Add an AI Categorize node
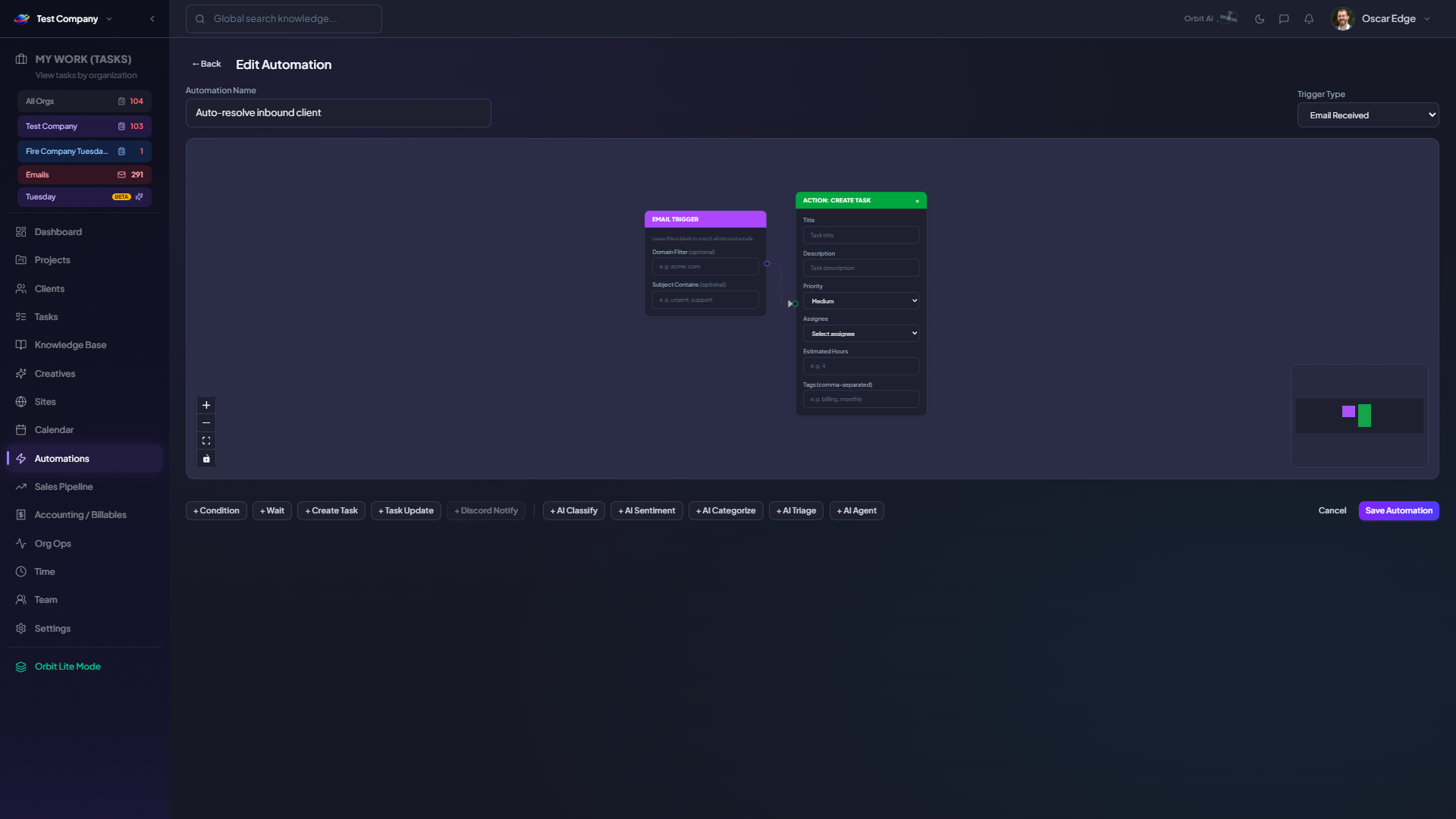The width and height of the screenshot is (1456, 819). pyautogui.click(x=726, y=511)
